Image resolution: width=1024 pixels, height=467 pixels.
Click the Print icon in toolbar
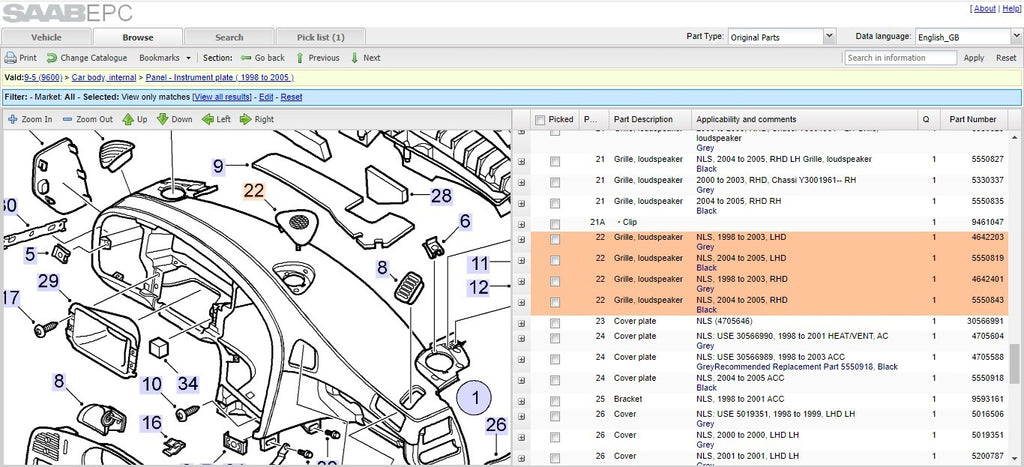click(x=10, y=58)
